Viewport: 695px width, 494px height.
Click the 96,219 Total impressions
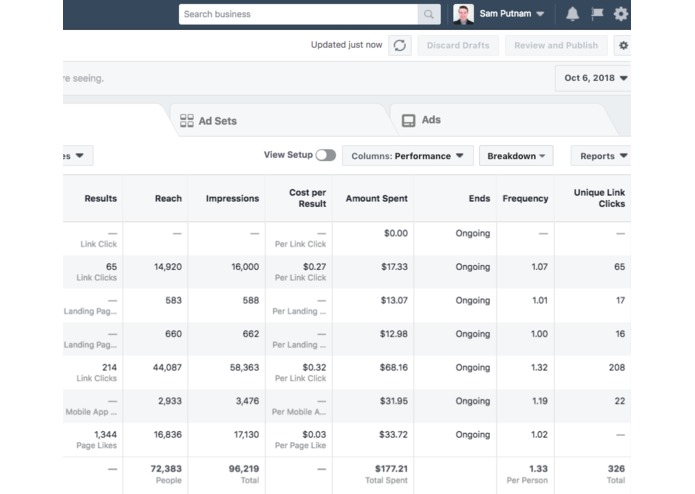coord(244,469)
